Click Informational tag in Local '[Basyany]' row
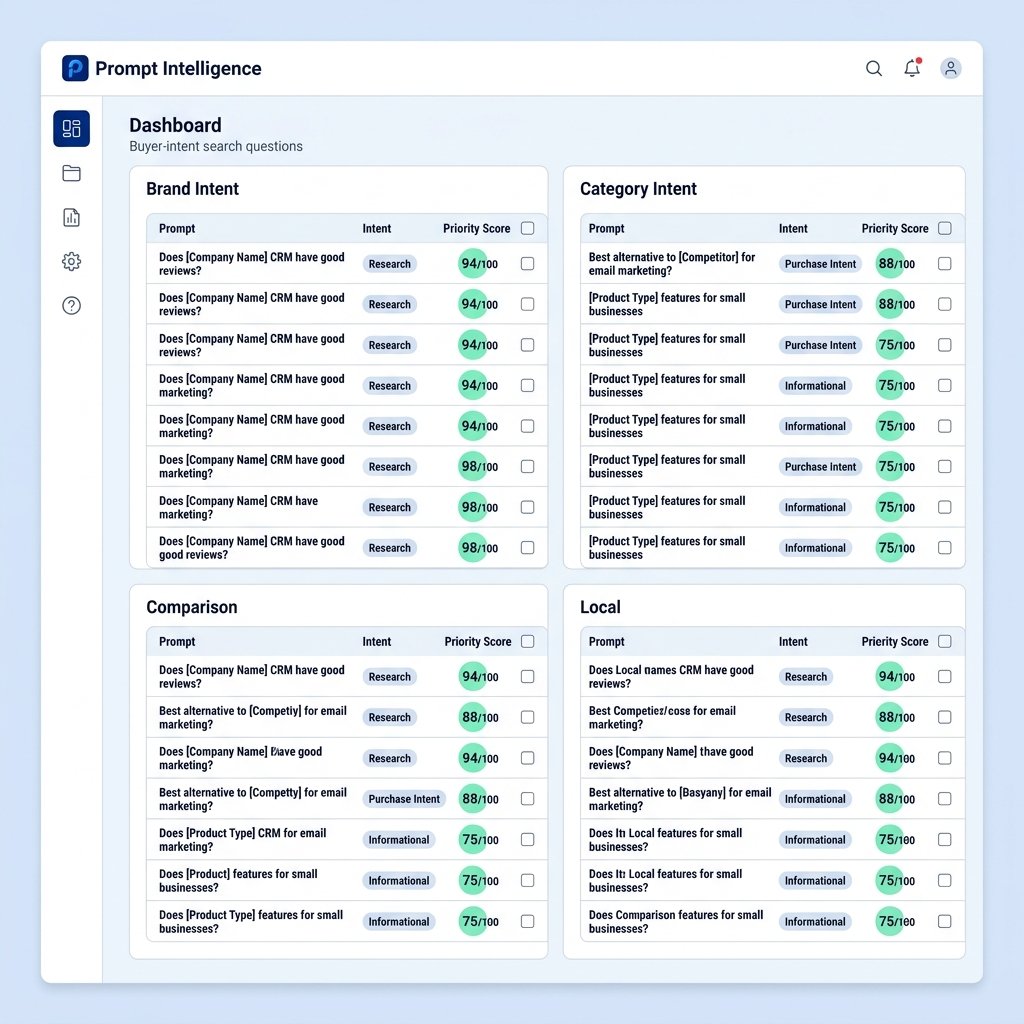1024x1024 pixels. pyautogui.click(x=815, y=799)
